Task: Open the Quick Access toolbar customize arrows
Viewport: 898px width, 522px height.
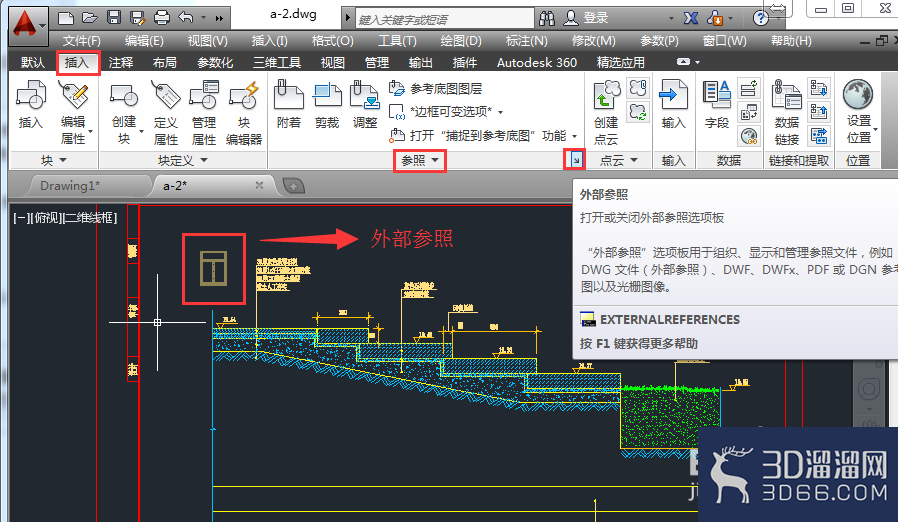Action: click(219, 18)
